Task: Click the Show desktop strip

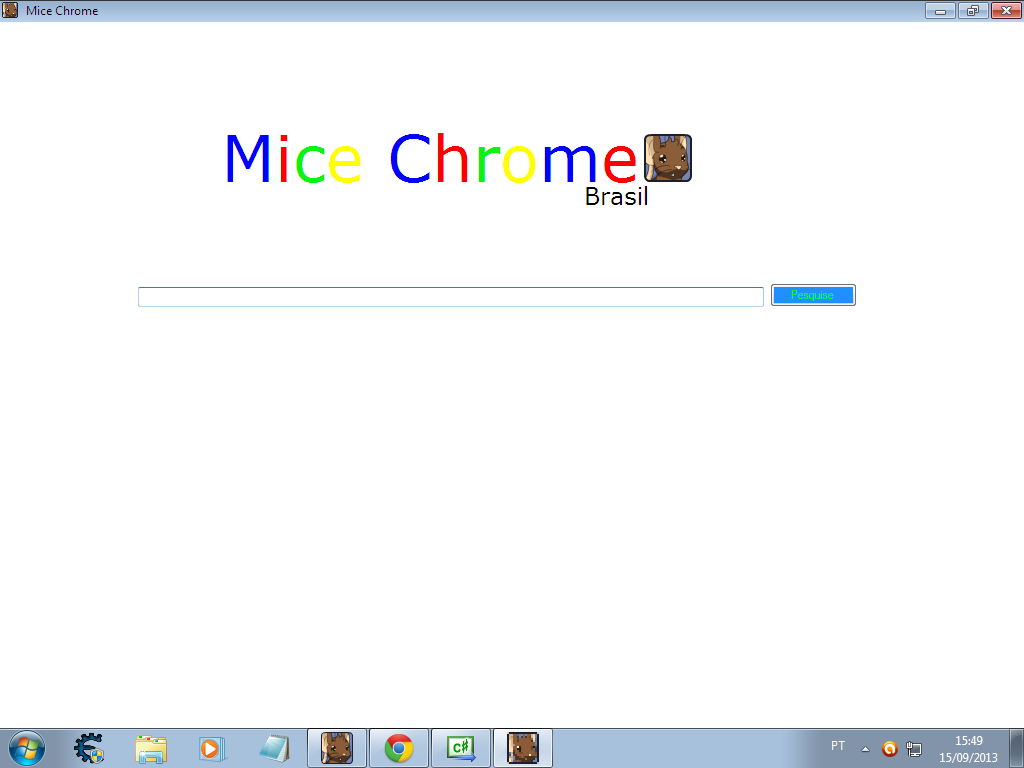Action: point(1017,748)
